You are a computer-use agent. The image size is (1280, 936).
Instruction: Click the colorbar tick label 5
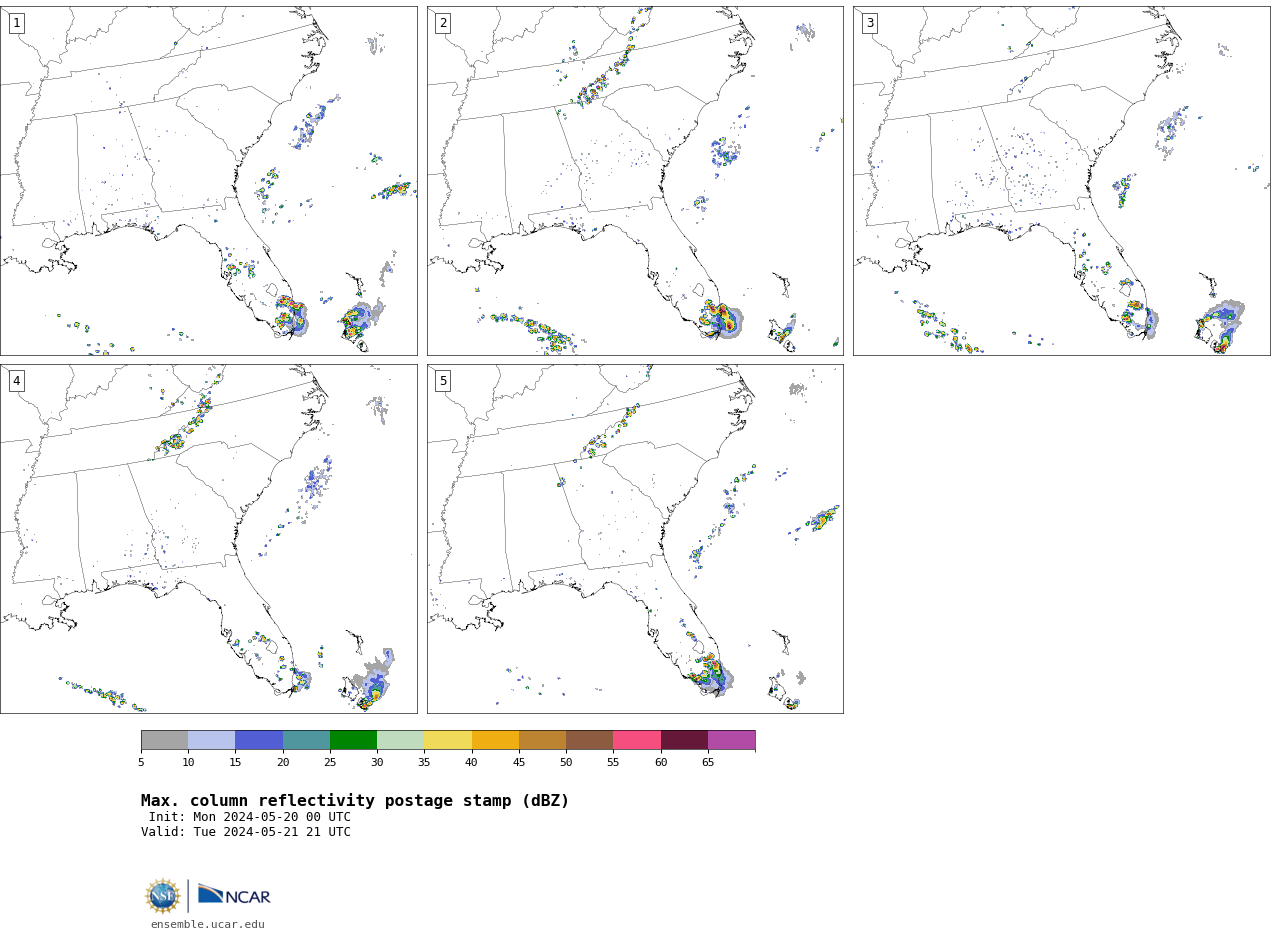click(141, 763)
